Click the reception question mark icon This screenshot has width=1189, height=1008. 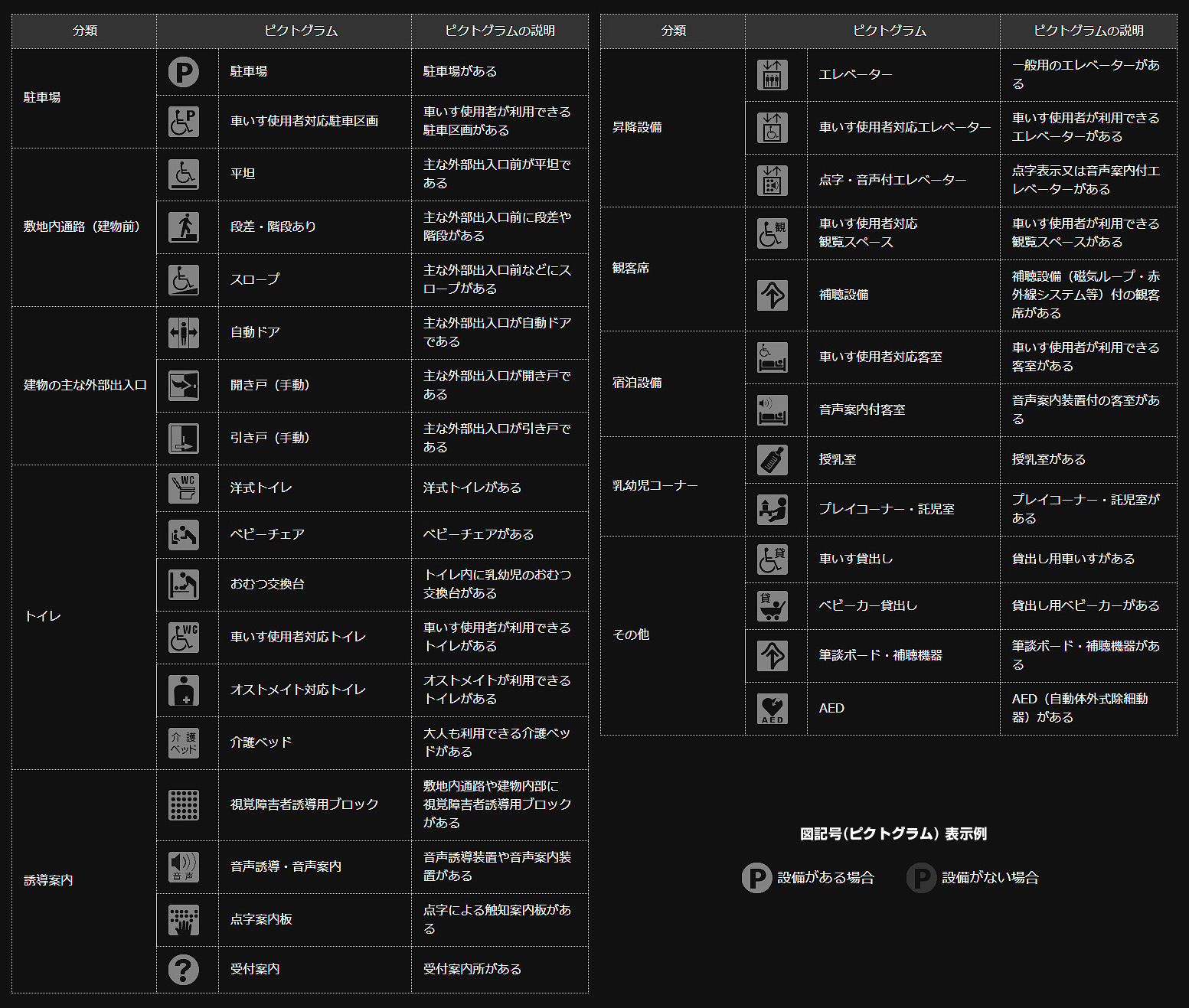(184, 970)
